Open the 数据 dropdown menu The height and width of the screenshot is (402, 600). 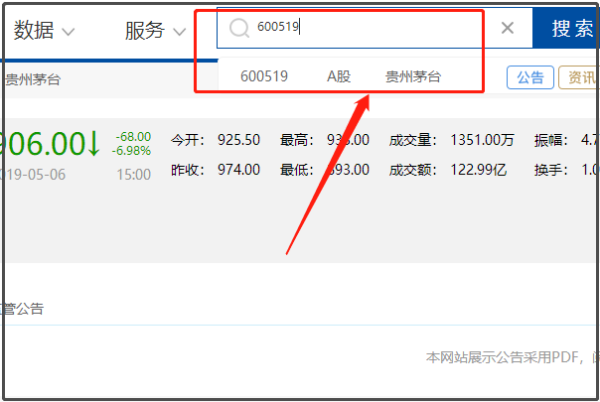pos(44,31)
